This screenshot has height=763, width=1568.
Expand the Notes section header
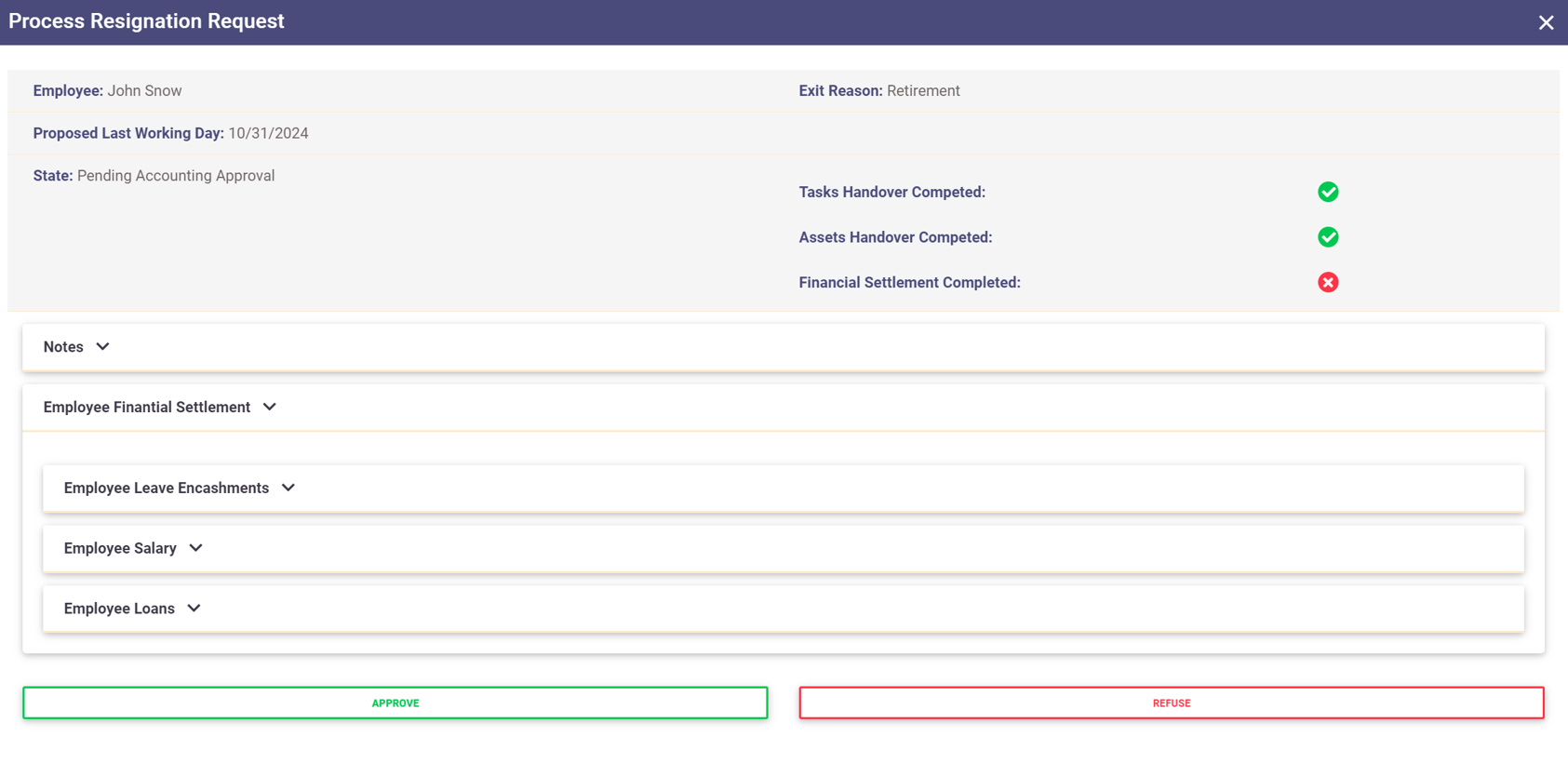tap(63, 347)
